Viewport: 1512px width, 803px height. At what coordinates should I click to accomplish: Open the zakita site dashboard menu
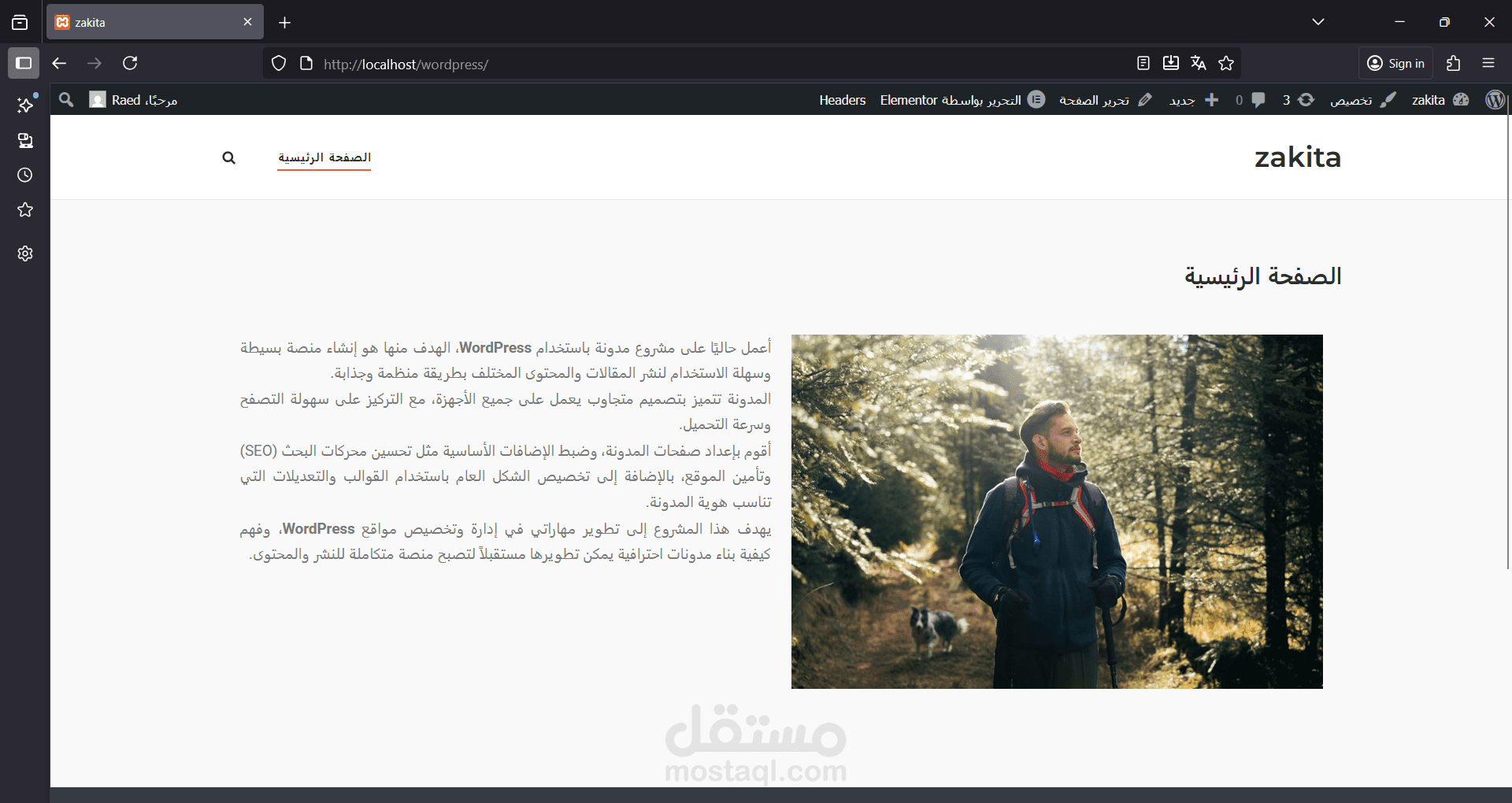(1440, 100)
